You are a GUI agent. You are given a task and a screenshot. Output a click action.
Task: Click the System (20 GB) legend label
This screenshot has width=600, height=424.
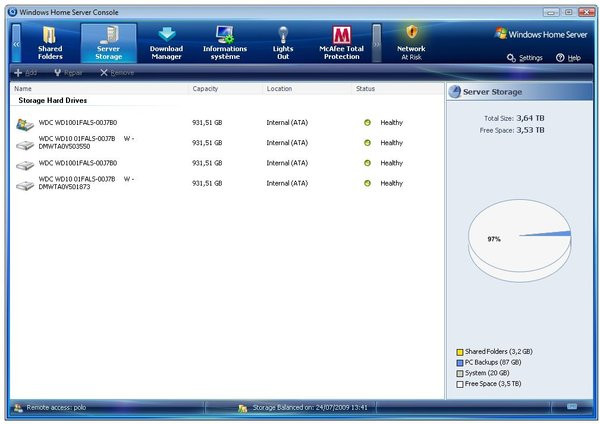coord(487,373)
